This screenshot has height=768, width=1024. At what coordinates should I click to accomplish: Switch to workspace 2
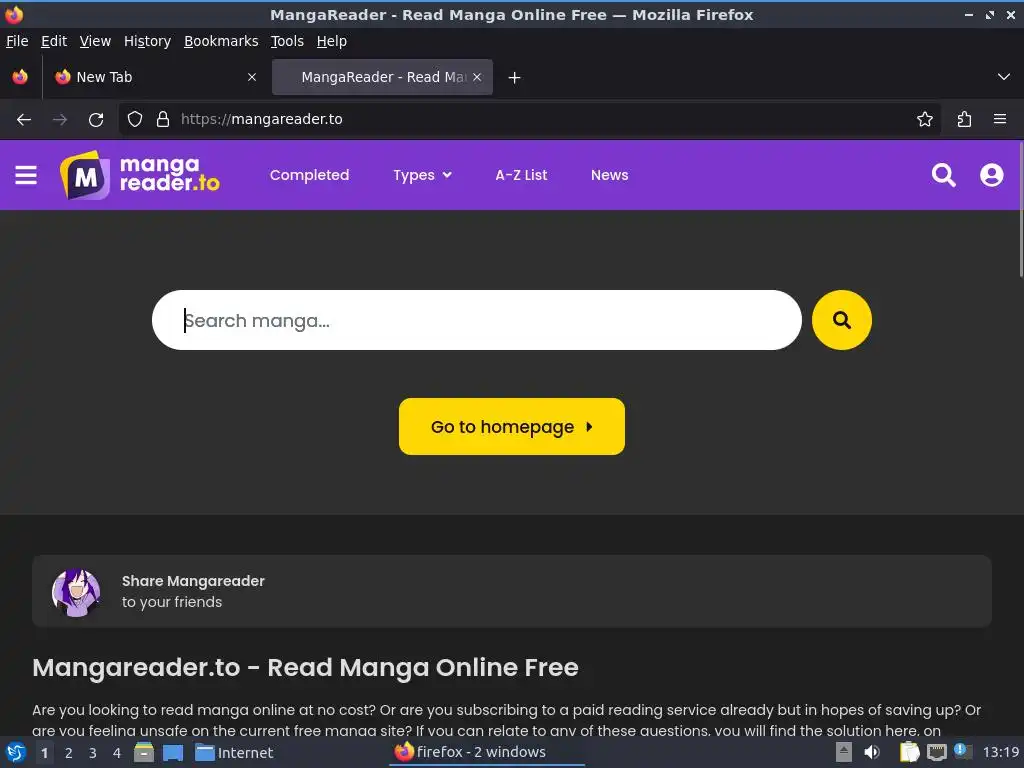point(69,753)
